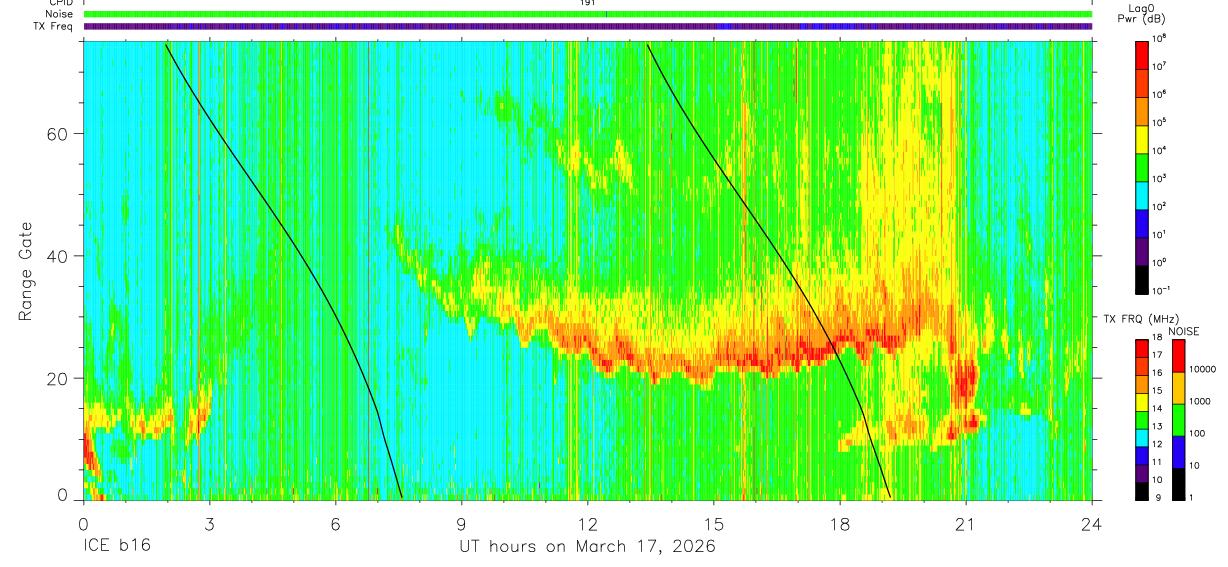This screenshot has width=1228, height=567.
Task: Click the '14' label on the TX FRQ colorbar
Action: tap(1158, 408)
